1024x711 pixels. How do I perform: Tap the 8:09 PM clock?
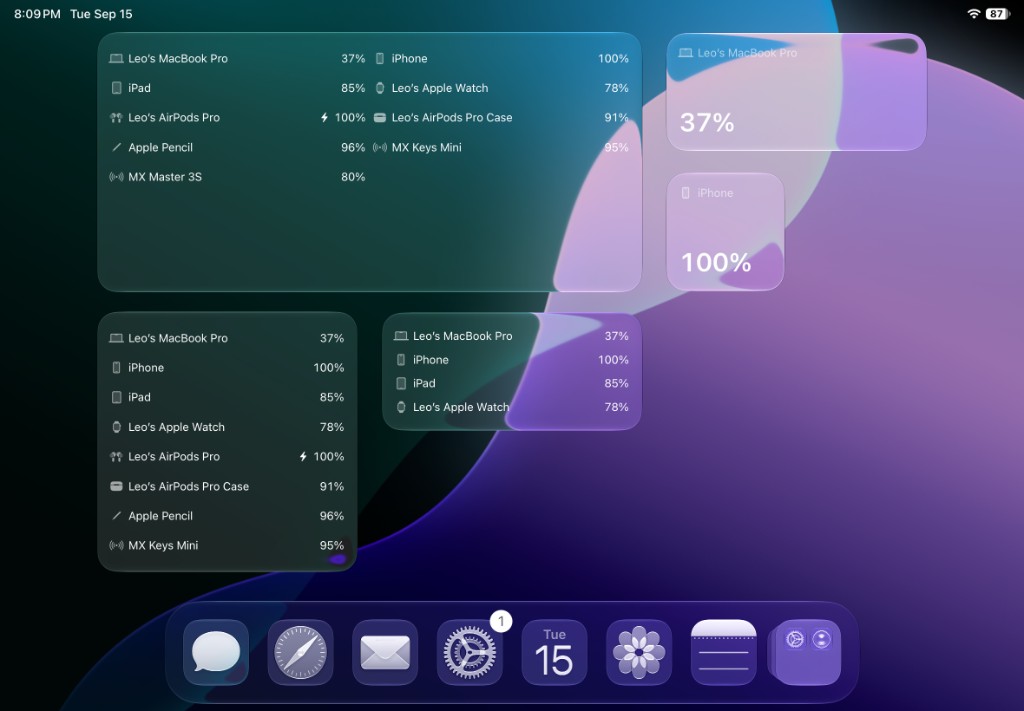(x=37, y=14)
